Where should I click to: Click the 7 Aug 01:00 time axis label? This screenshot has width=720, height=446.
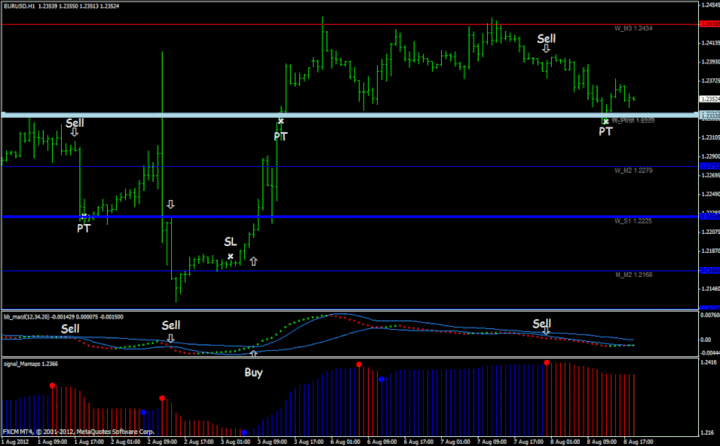(x=455, y=442)
